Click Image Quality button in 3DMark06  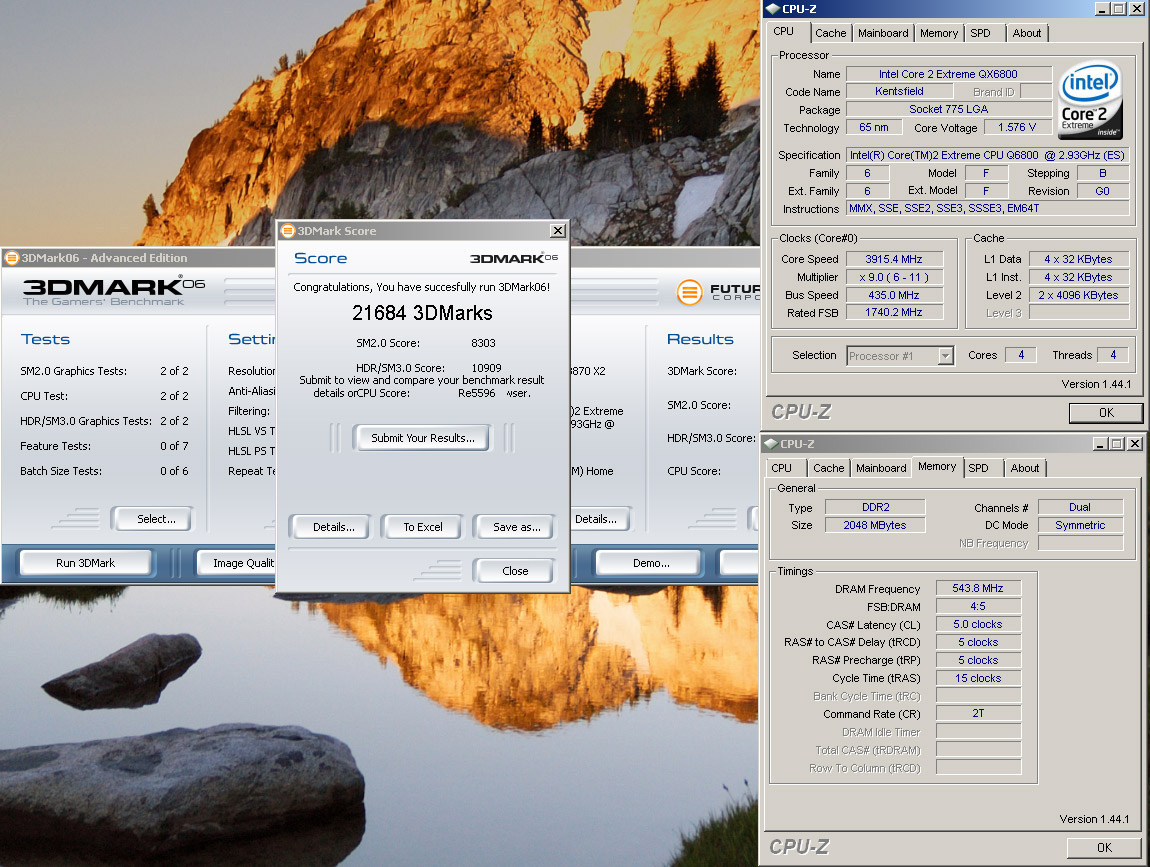click(236, 563)
